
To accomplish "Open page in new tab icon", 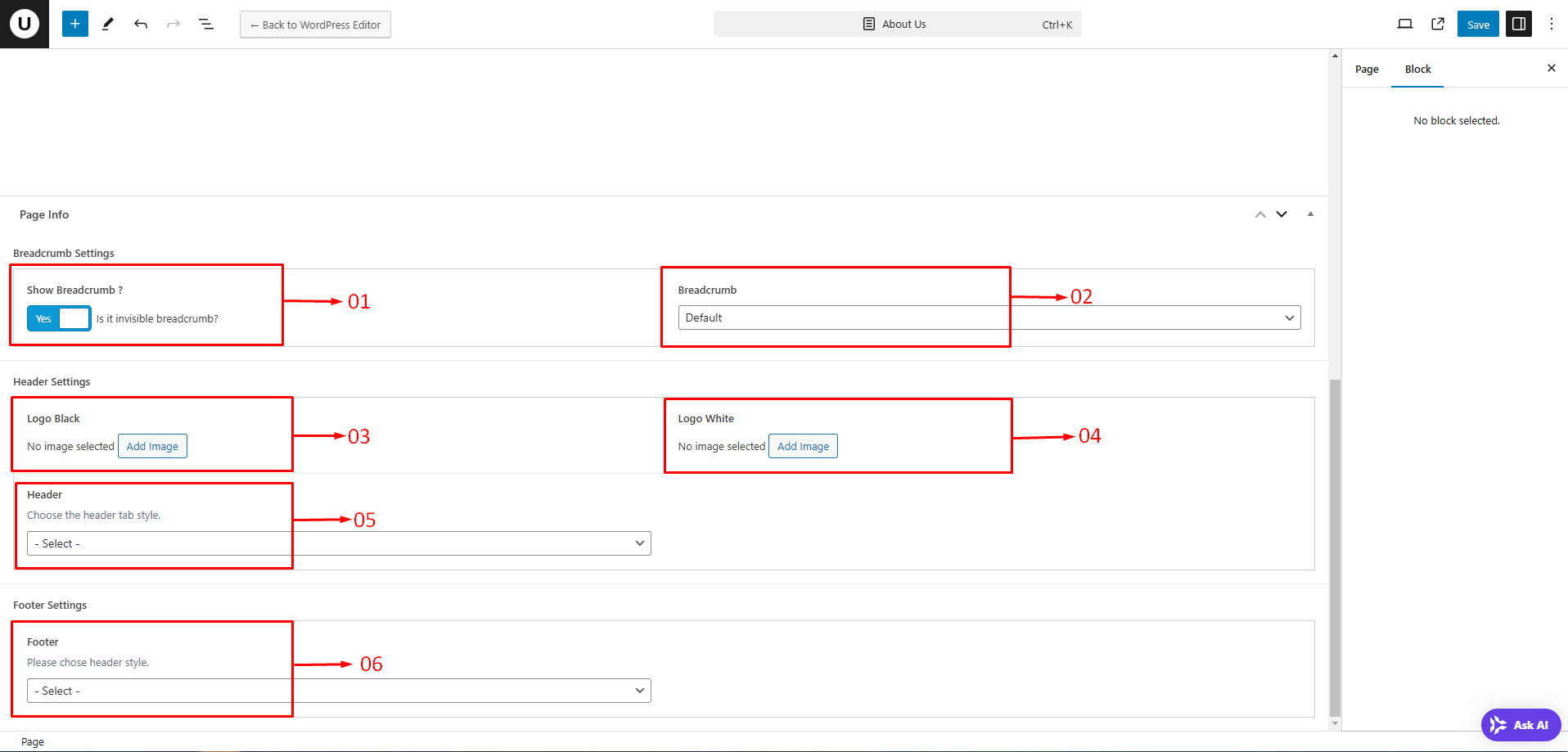I will [1437, 24].
